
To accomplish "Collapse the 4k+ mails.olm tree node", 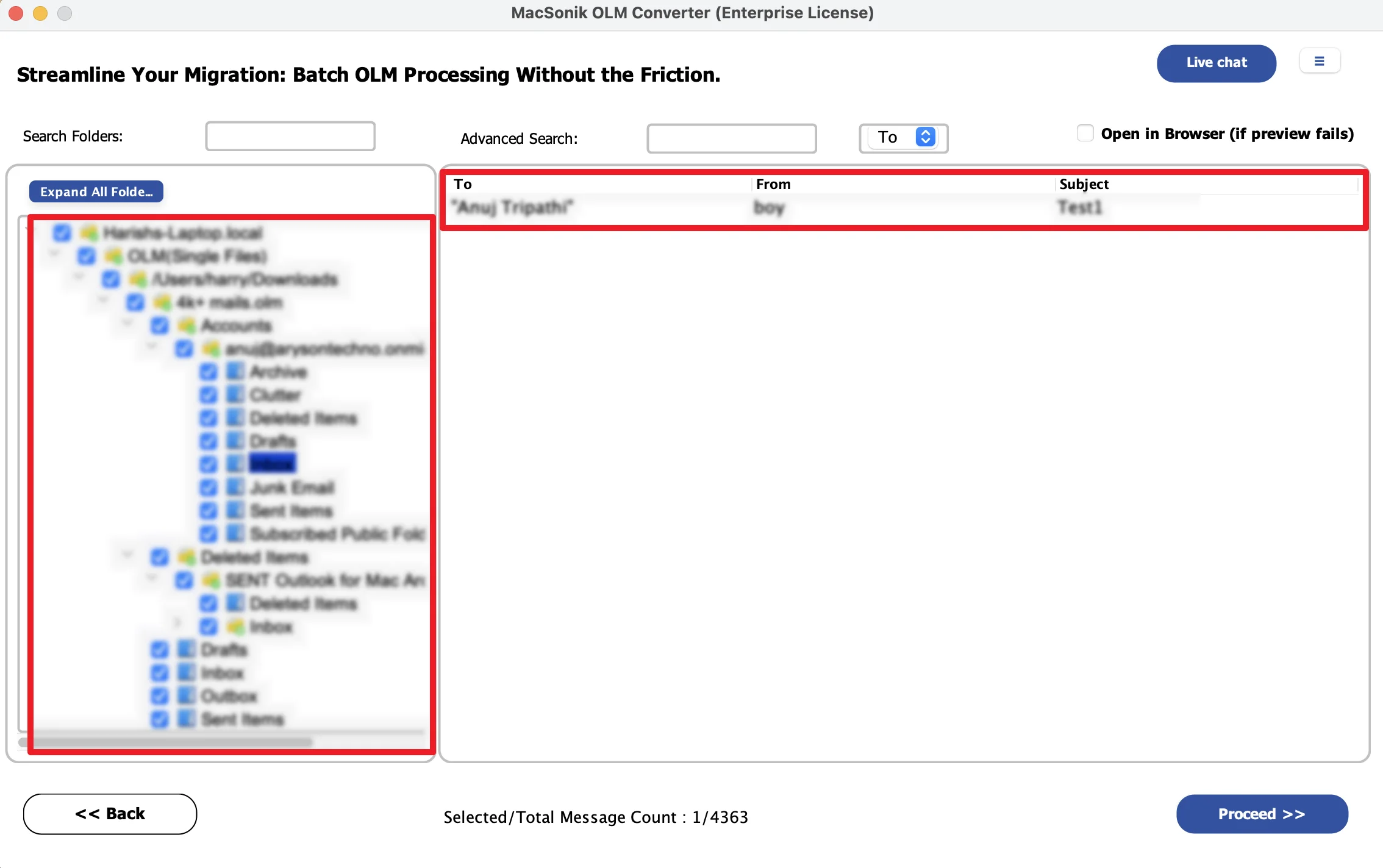I will pos(104,299).
